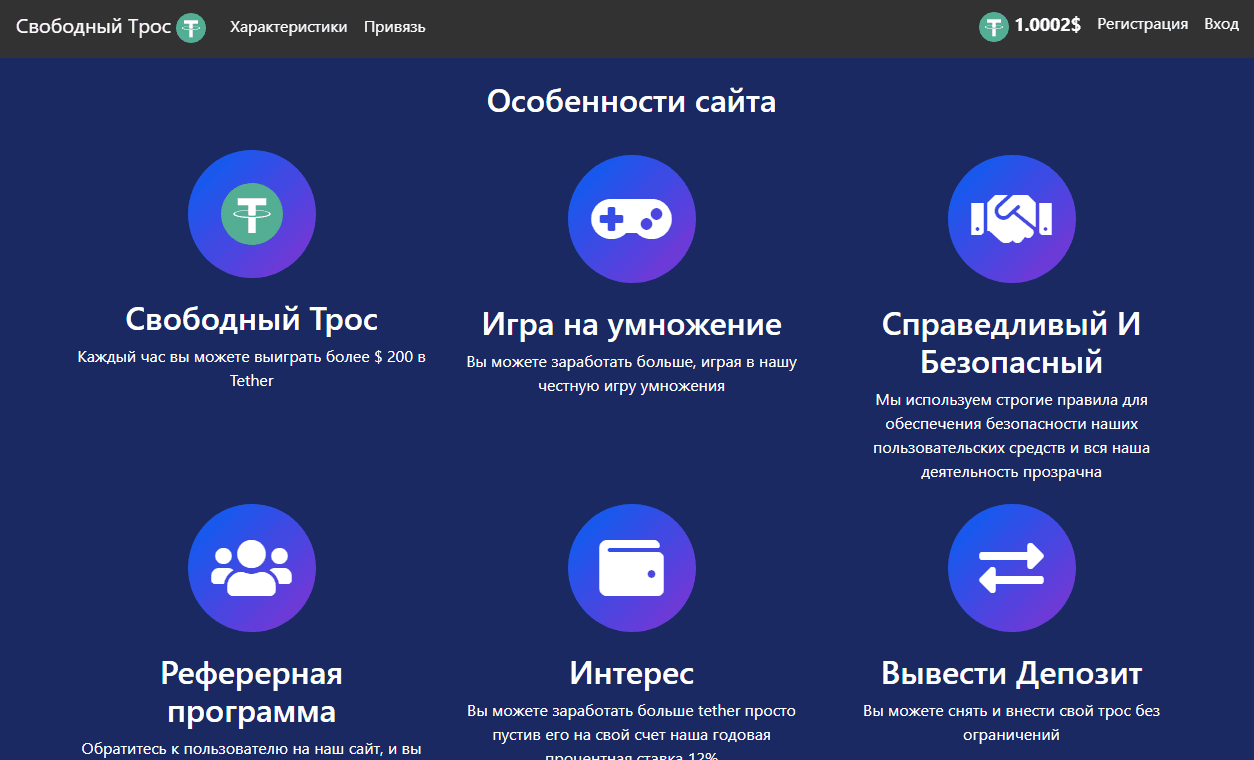Click the handshake icon
This screenshot has width=1254, height=760.
tap(1011, 218)
